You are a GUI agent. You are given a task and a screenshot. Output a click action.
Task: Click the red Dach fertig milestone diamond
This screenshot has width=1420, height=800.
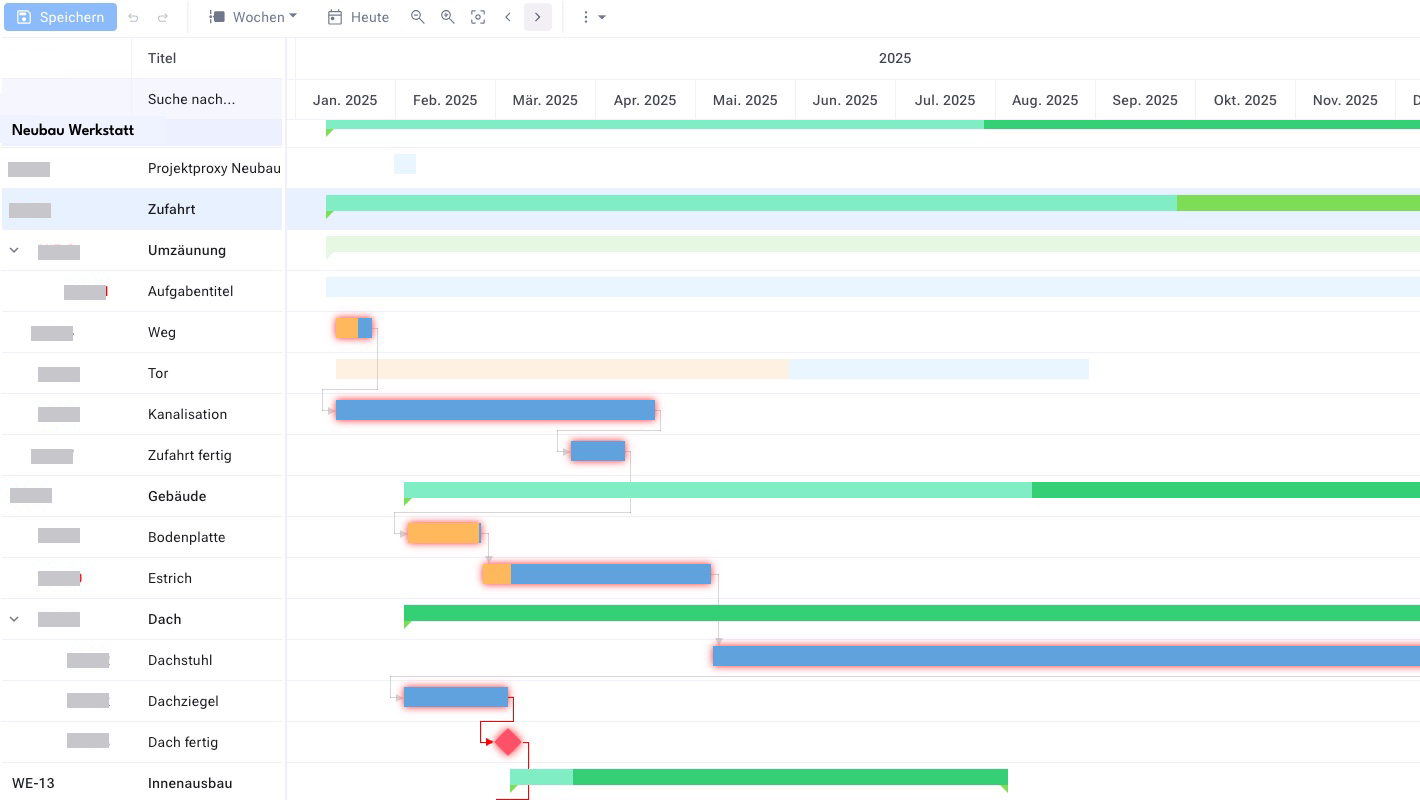pyautogui.click(x=507, y=742)
